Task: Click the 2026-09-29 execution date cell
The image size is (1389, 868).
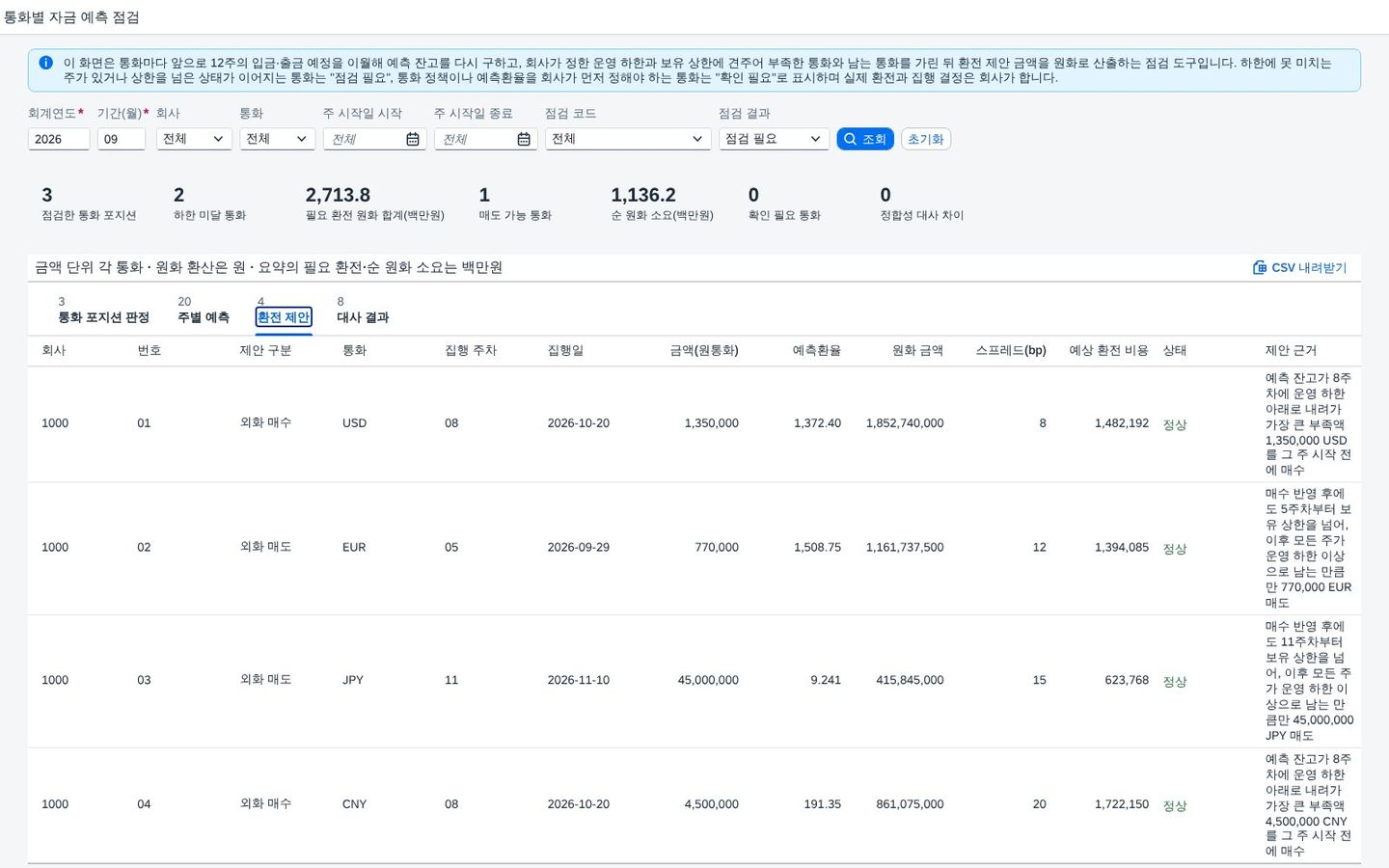Action: [578, 548]
